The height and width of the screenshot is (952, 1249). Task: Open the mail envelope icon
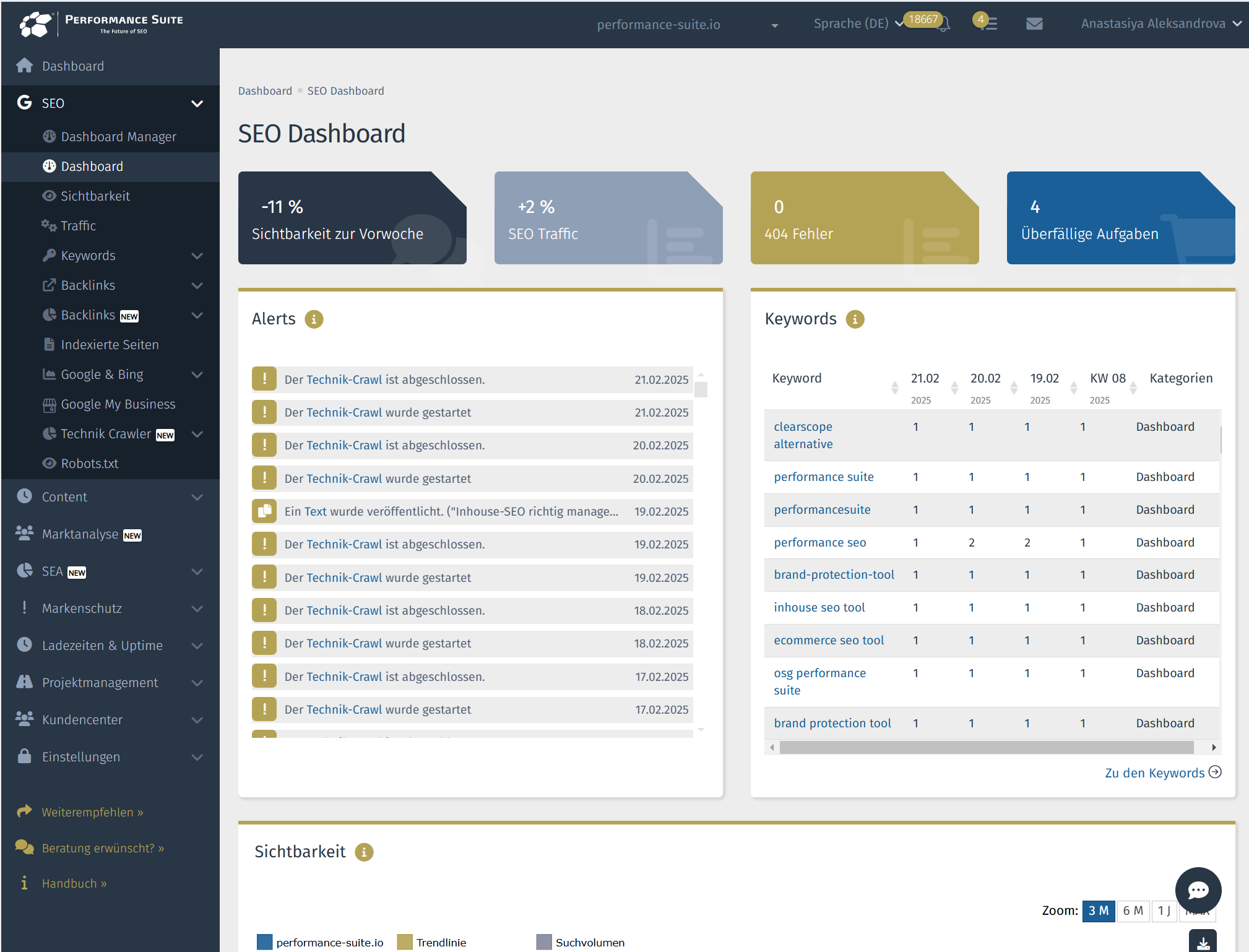click(x=1034, y=24)
